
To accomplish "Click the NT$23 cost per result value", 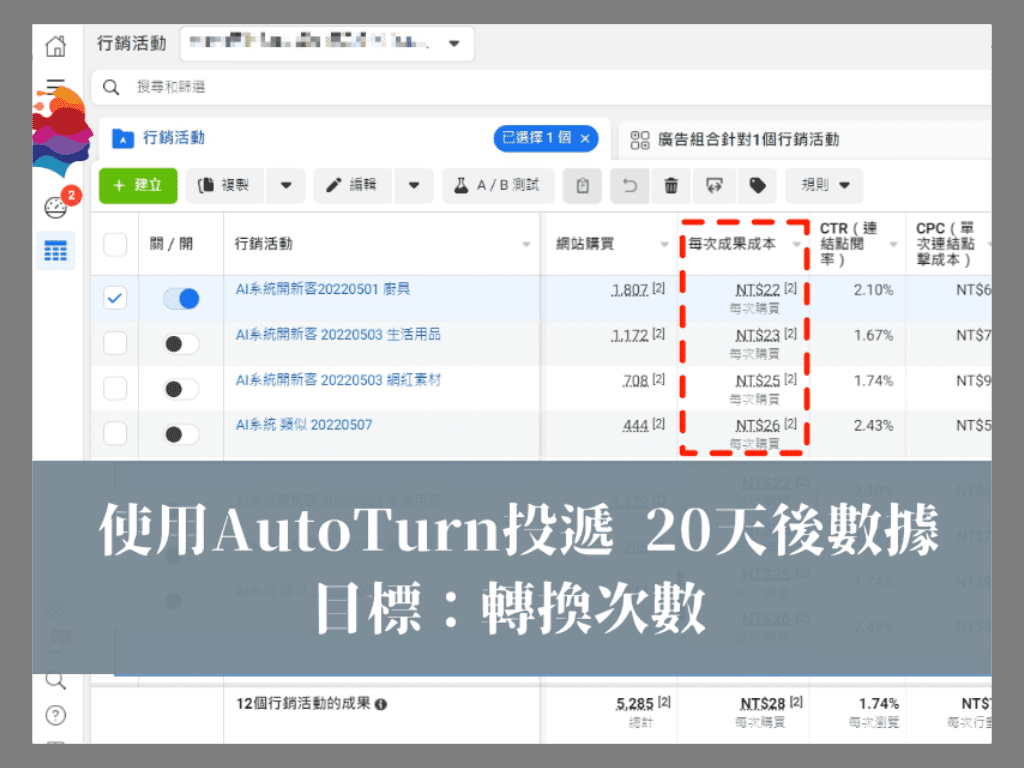I will (758, 335).
